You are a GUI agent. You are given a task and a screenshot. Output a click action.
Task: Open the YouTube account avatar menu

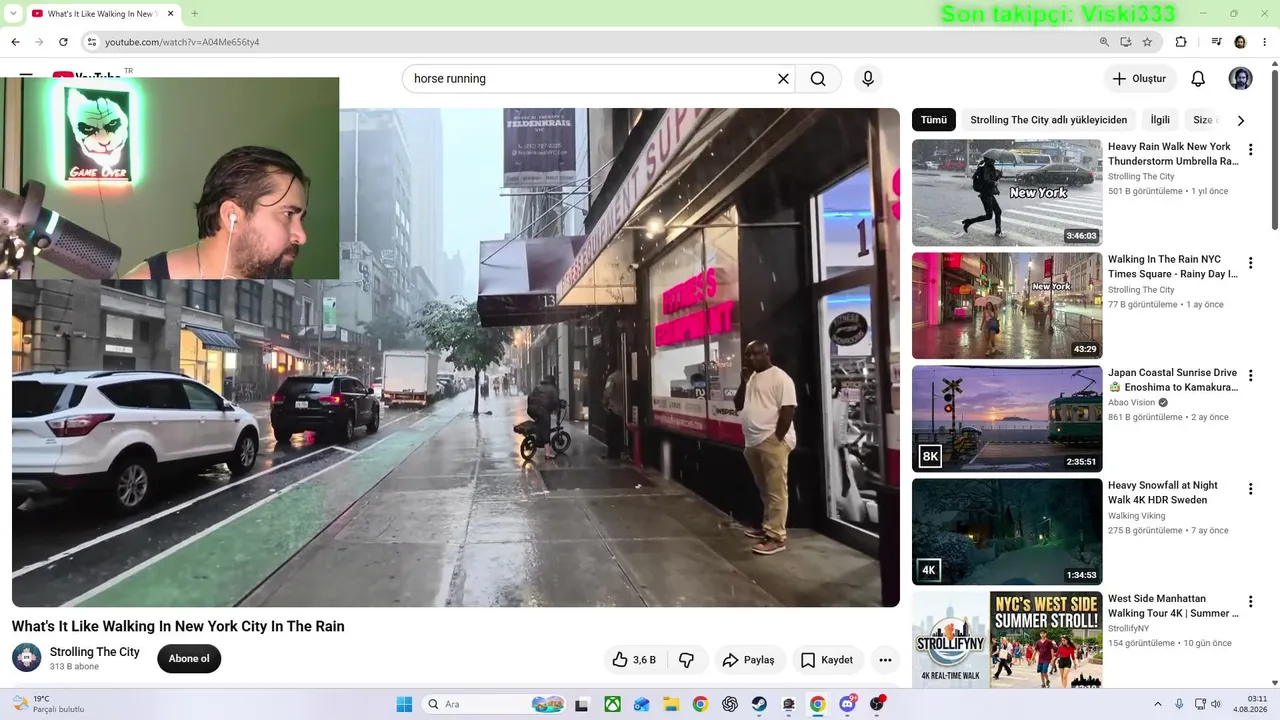pyautogui.click(x=1240, y=79)
